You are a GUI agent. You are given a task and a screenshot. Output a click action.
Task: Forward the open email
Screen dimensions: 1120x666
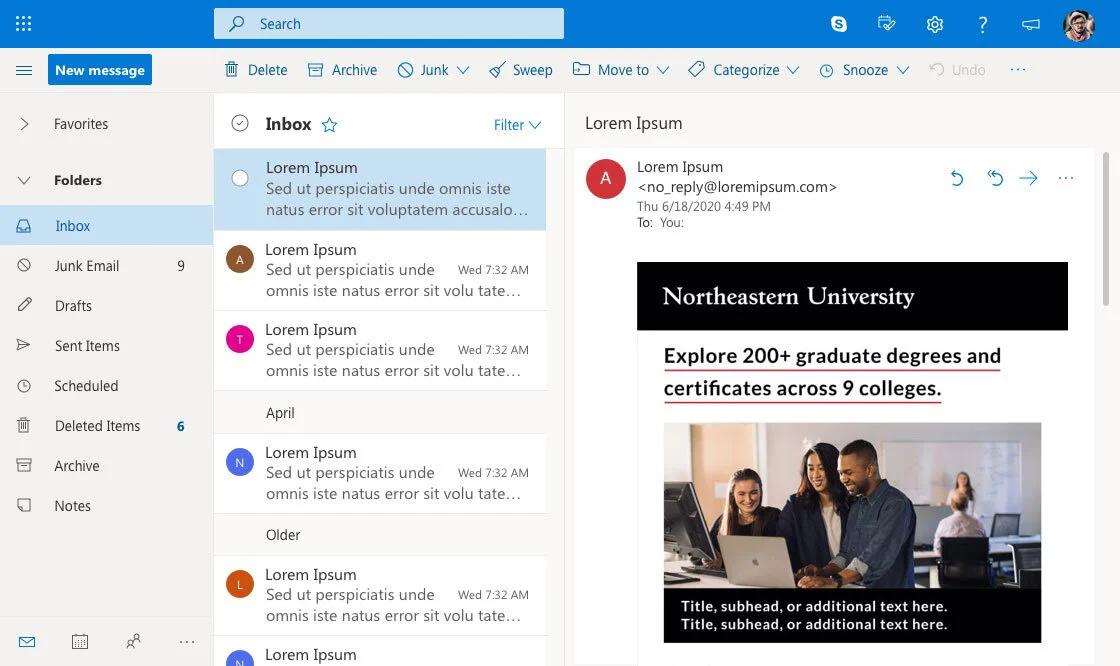click(x=1029, y=178)
